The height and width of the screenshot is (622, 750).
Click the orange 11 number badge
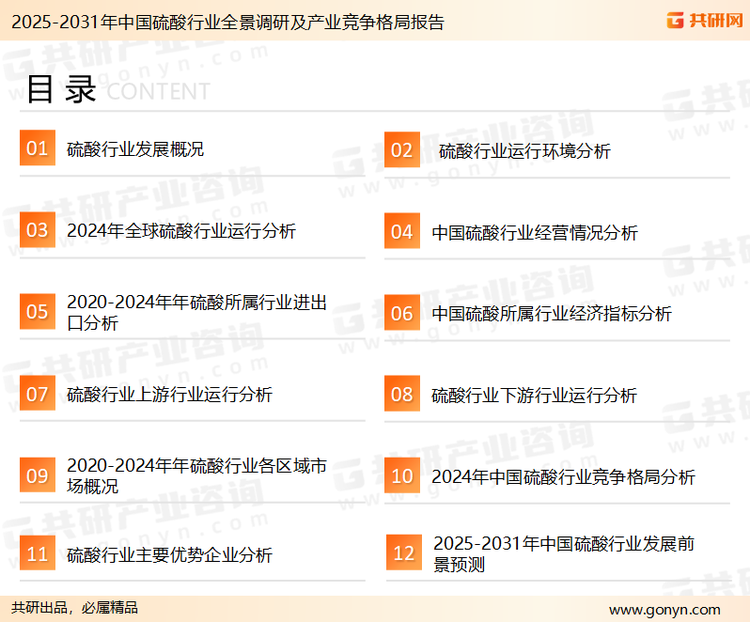[x=37, y=553]
